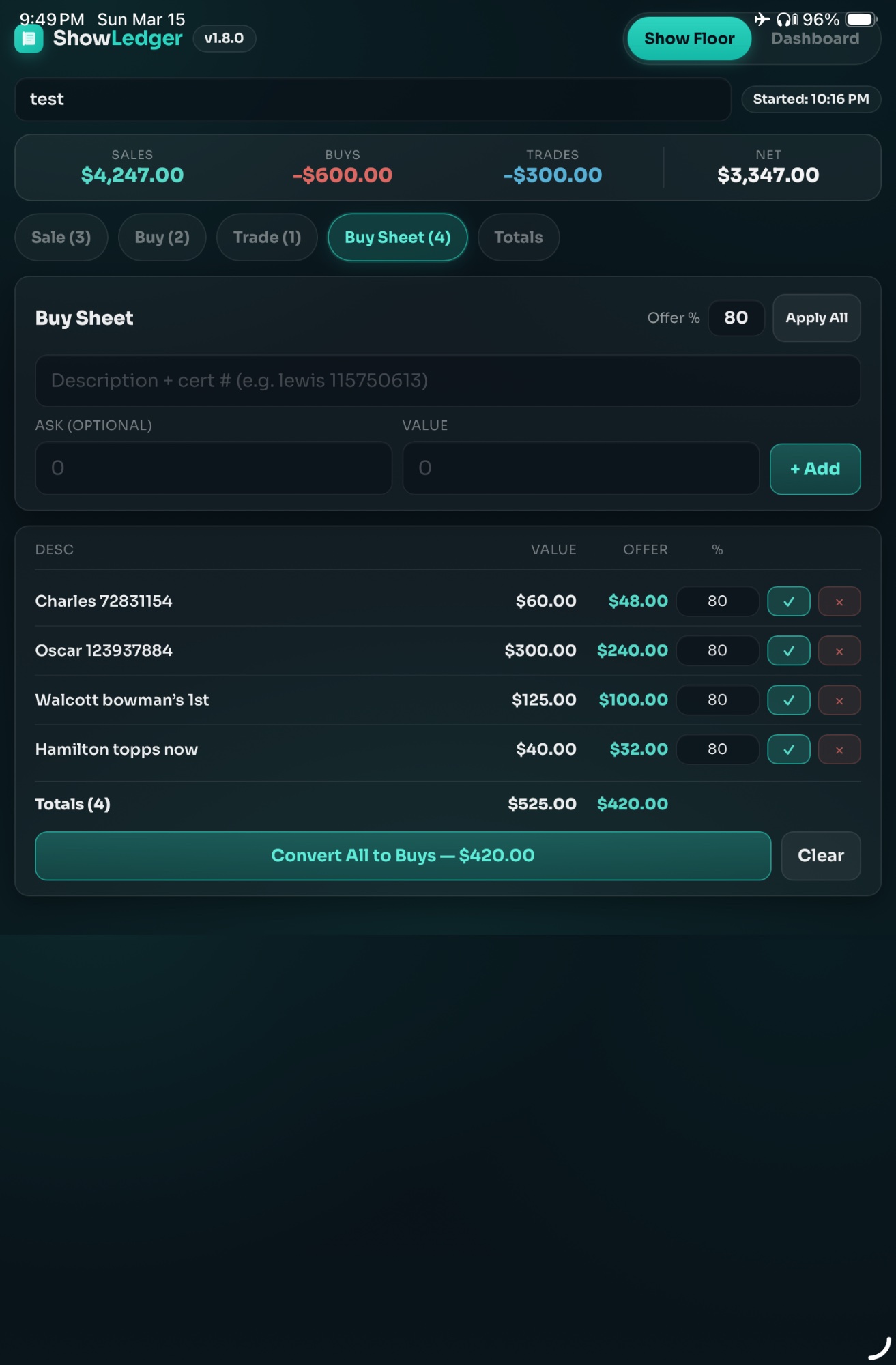Click the Description + cert # field

pos(447,381)
